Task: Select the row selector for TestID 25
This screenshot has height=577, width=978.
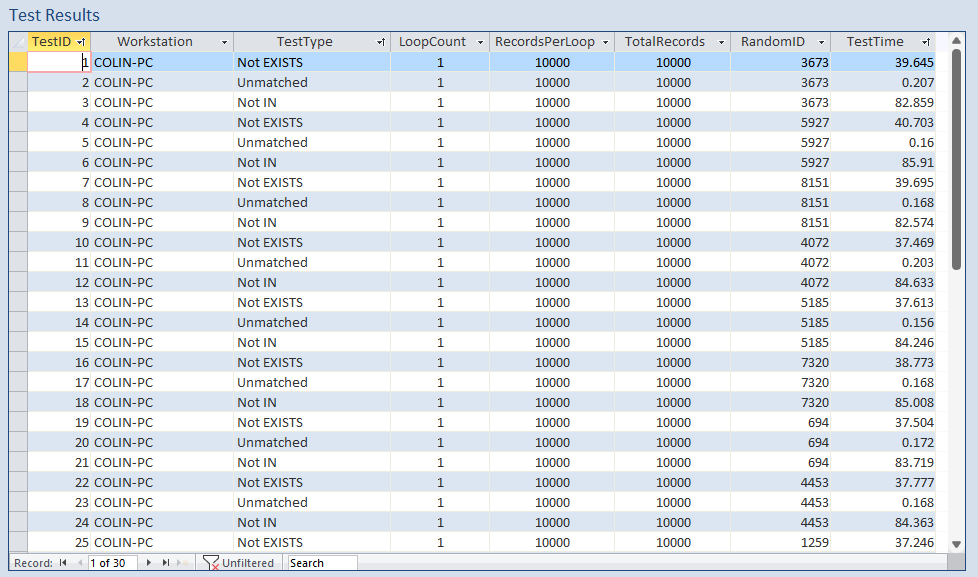Action: click(x=18, y=543)
